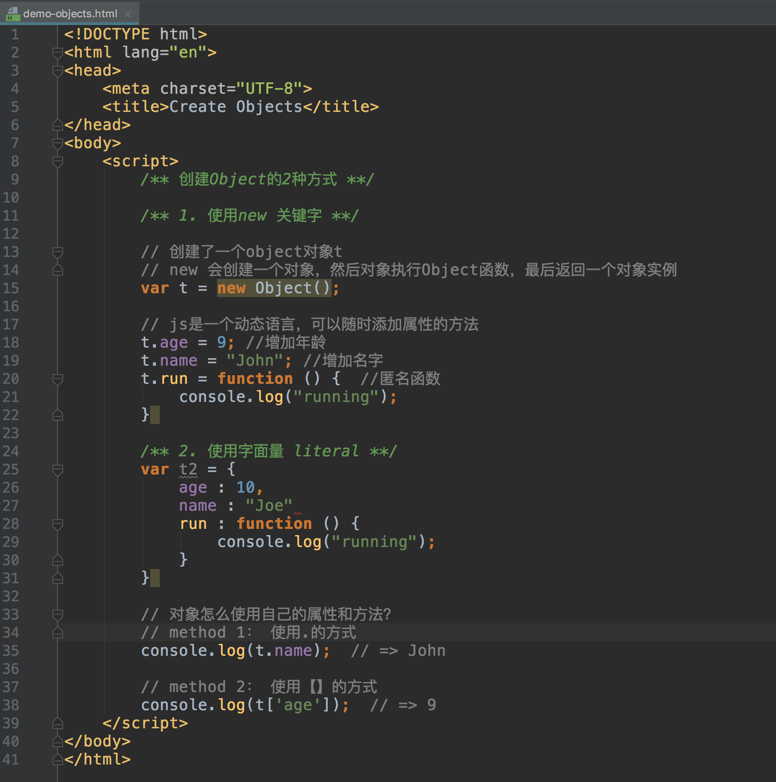Click 'run' property key on line 28
The image size is (776, 782).
pos(193,524)
